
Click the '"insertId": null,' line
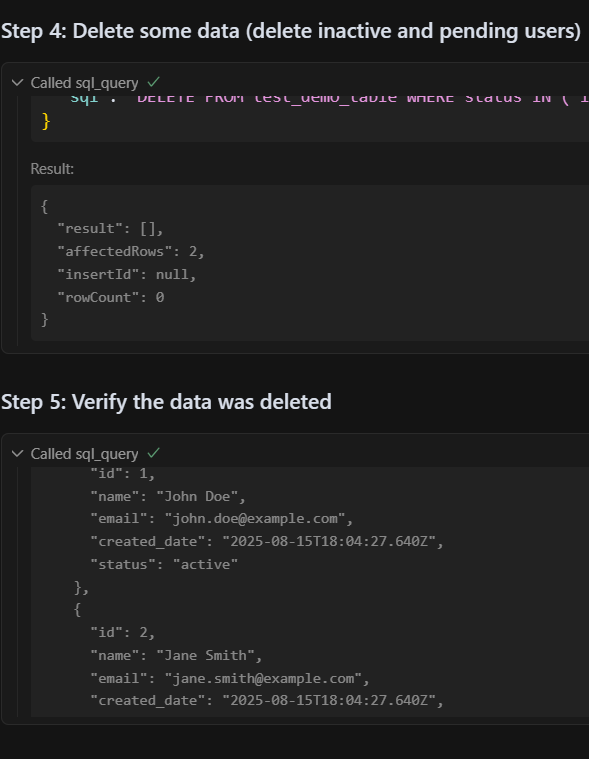[x=126, y=274]
